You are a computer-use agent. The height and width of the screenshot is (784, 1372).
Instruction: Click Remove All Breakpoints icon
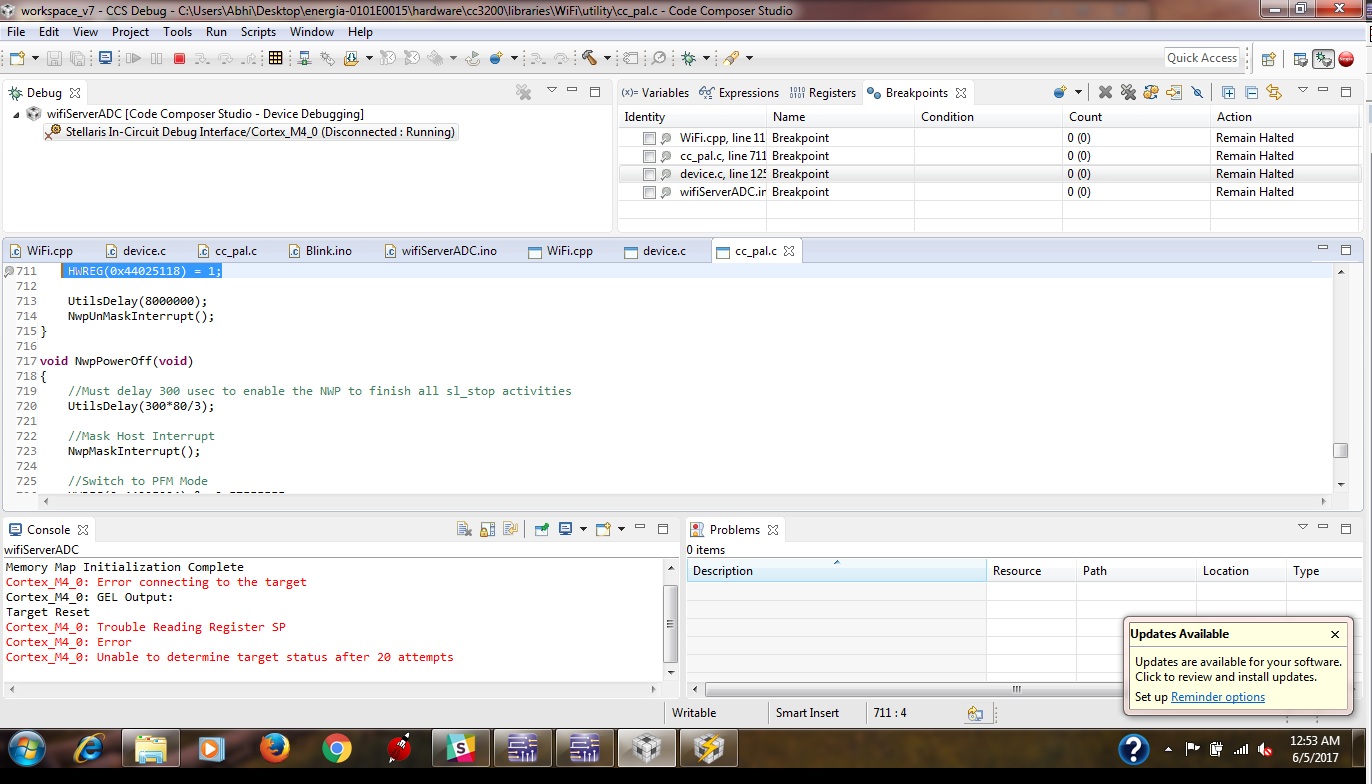coord(1128,93)
